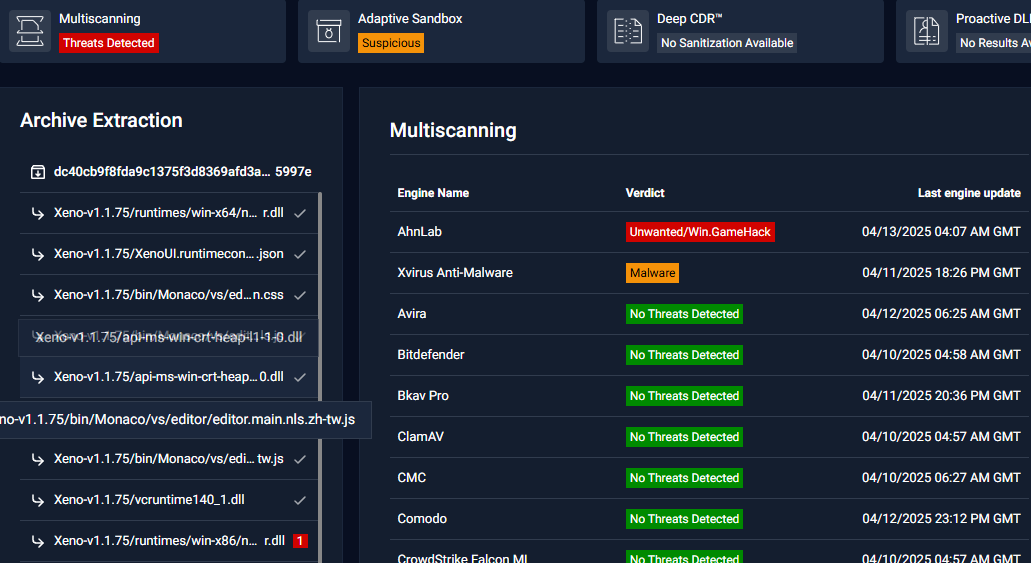Select bin/Monaco/vs/edi… tw.js file
This screenshot has height=563, width=1031.
[x=169, y=459]
